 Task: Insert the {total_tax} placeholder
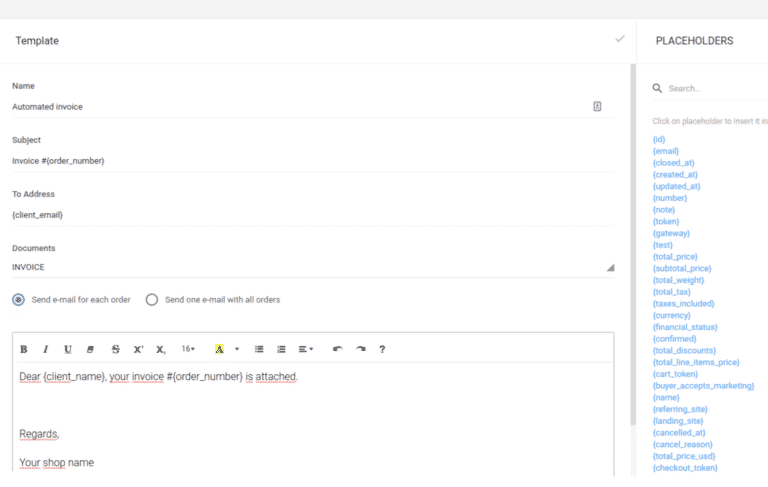(x=672, y=292)
